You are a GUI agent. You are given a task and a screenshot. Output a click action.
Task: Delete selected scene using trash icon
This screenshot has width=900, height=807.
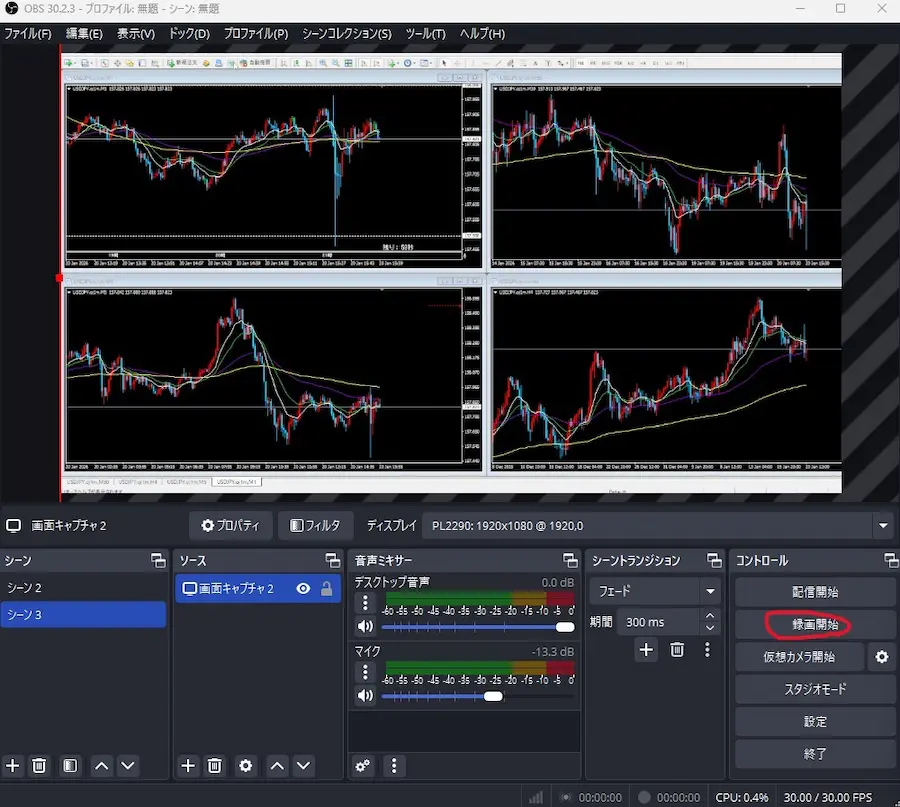[40, 766]
